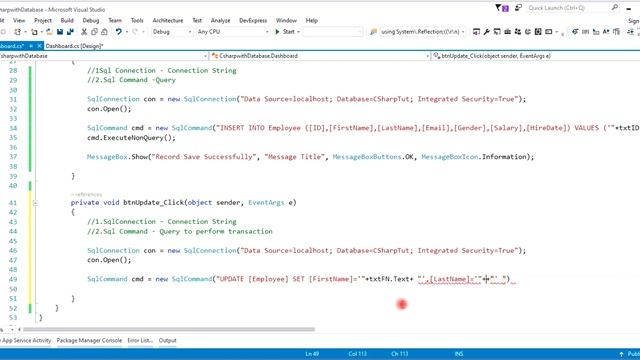640x360 pixels.
Task: Click the Solution Explorer window icon
Action: coord(476,31)
